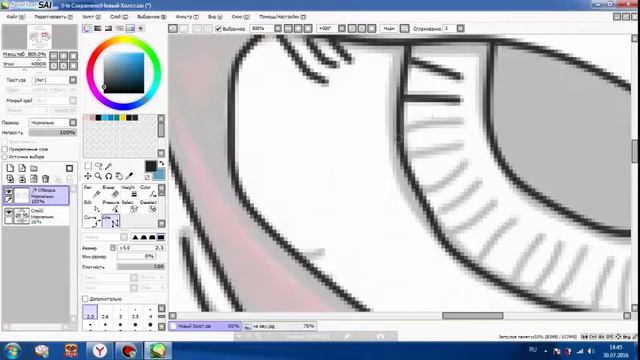Select the Magic Wand tool

point(108,166)
